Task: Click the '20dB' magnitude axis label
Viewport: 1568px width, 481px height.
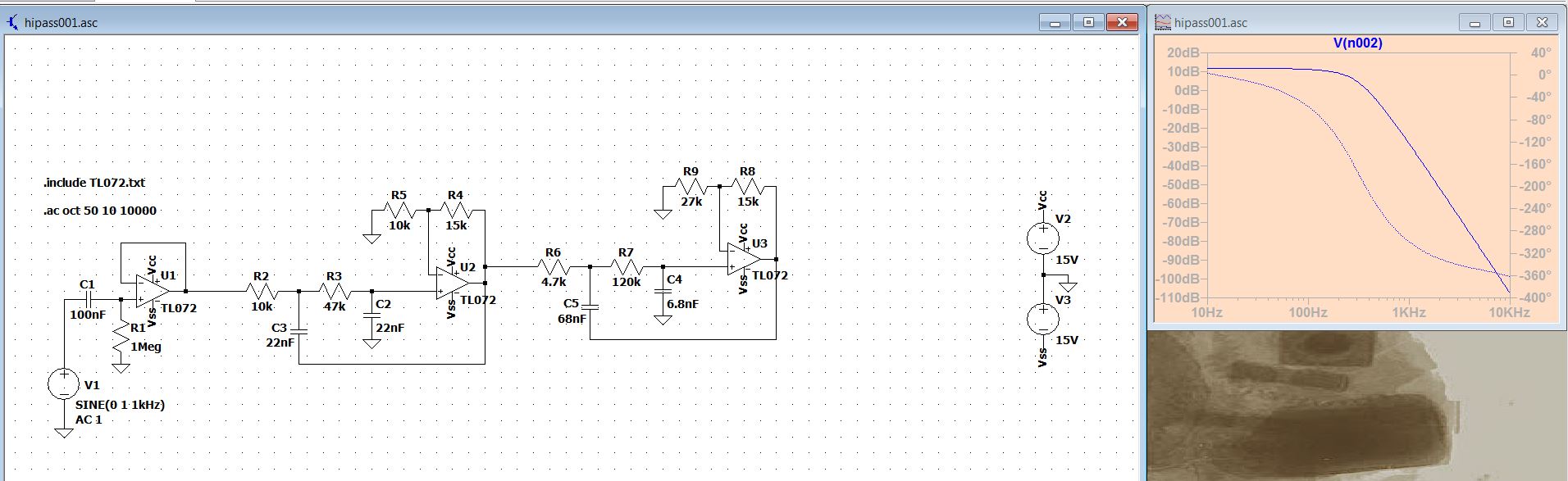Action: click(1183, 52)
